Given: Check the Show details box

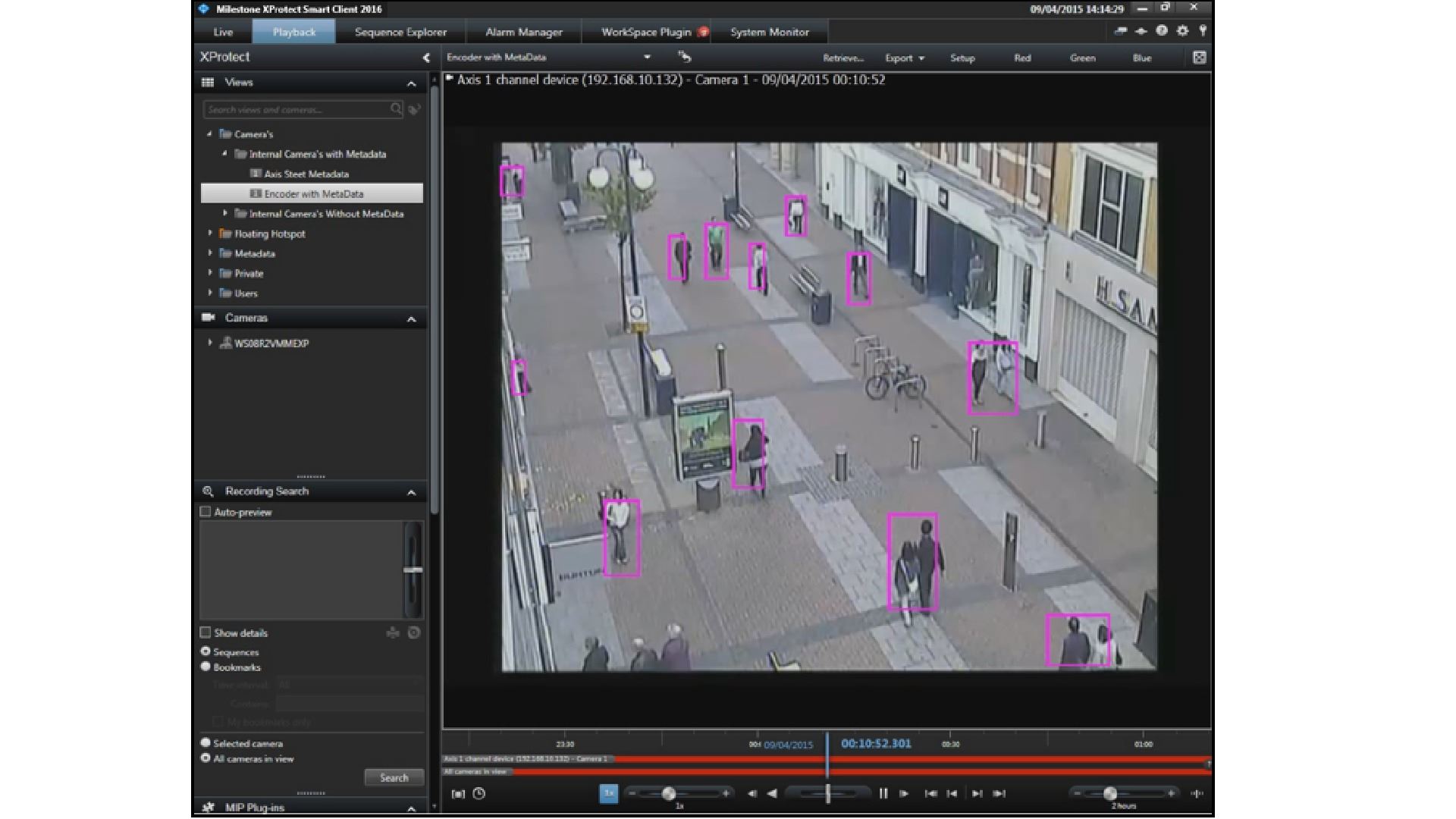Looking at the screenshot, I should 205,632.
